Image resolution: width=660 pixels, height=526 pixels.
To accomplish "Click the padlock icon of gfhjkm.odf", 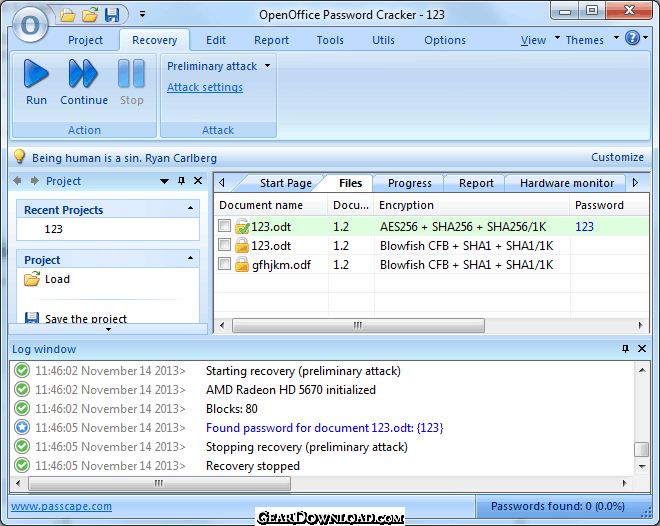I will coord(242,264).
